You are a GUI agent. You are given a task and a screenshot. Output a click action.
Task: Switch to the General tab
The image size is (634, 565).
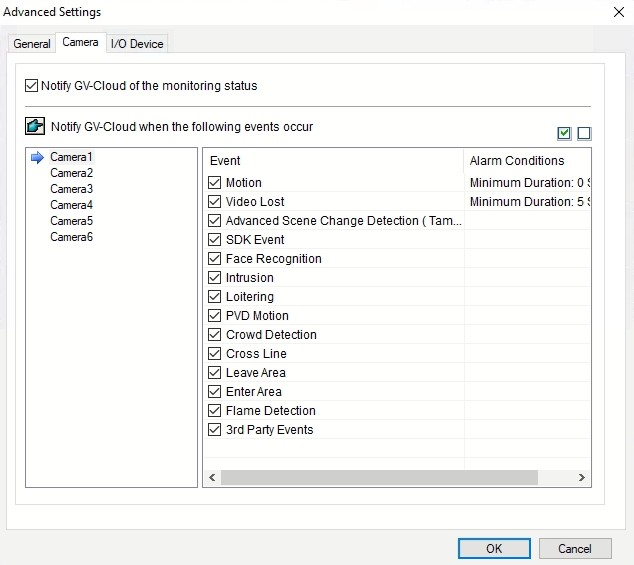coord(32,44)
